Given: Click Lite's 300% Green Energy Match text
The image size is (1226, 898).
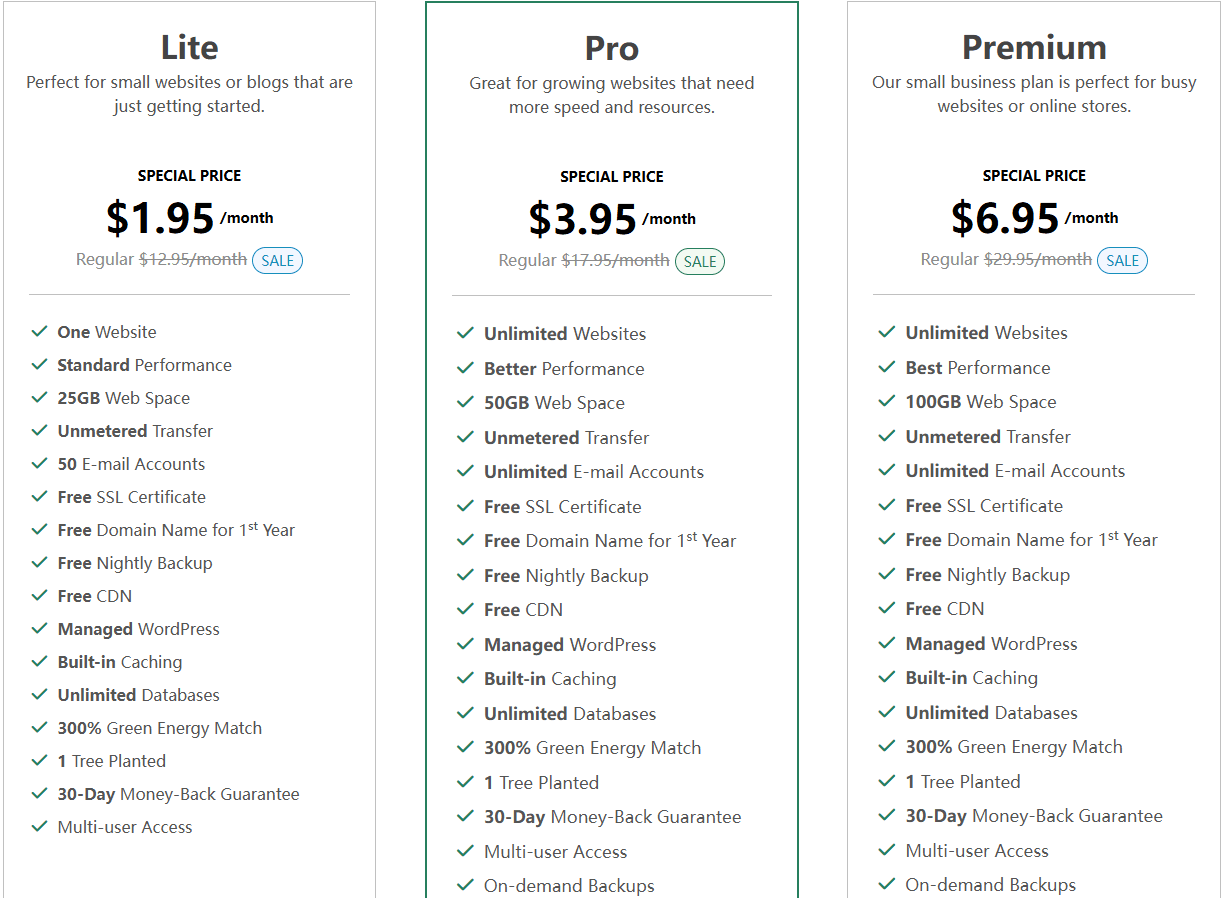Looking at the screenshot, I should (160, 728).
